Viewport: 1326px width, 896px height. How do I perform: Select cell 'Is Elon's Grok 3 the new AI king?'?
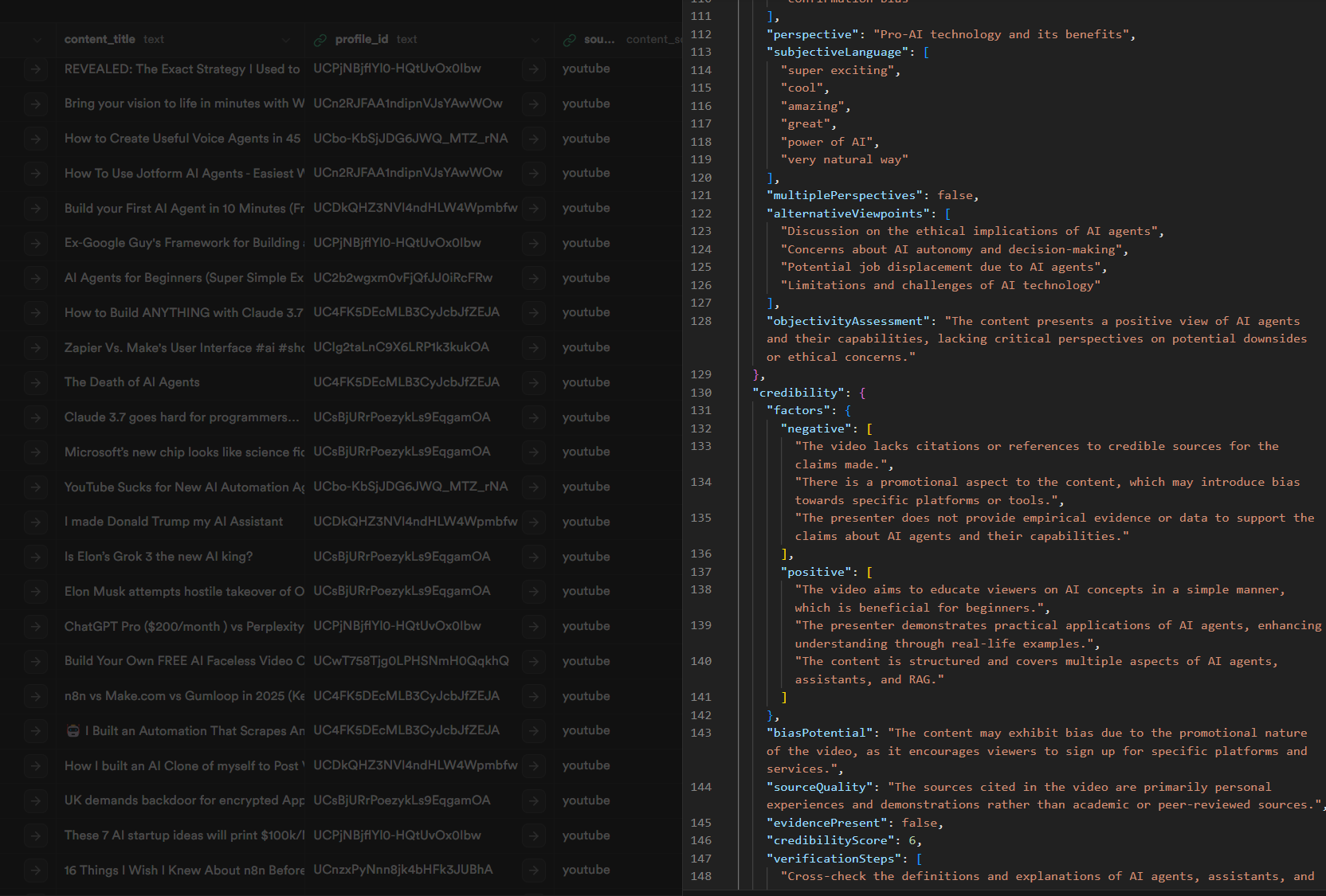click(180, 557)
